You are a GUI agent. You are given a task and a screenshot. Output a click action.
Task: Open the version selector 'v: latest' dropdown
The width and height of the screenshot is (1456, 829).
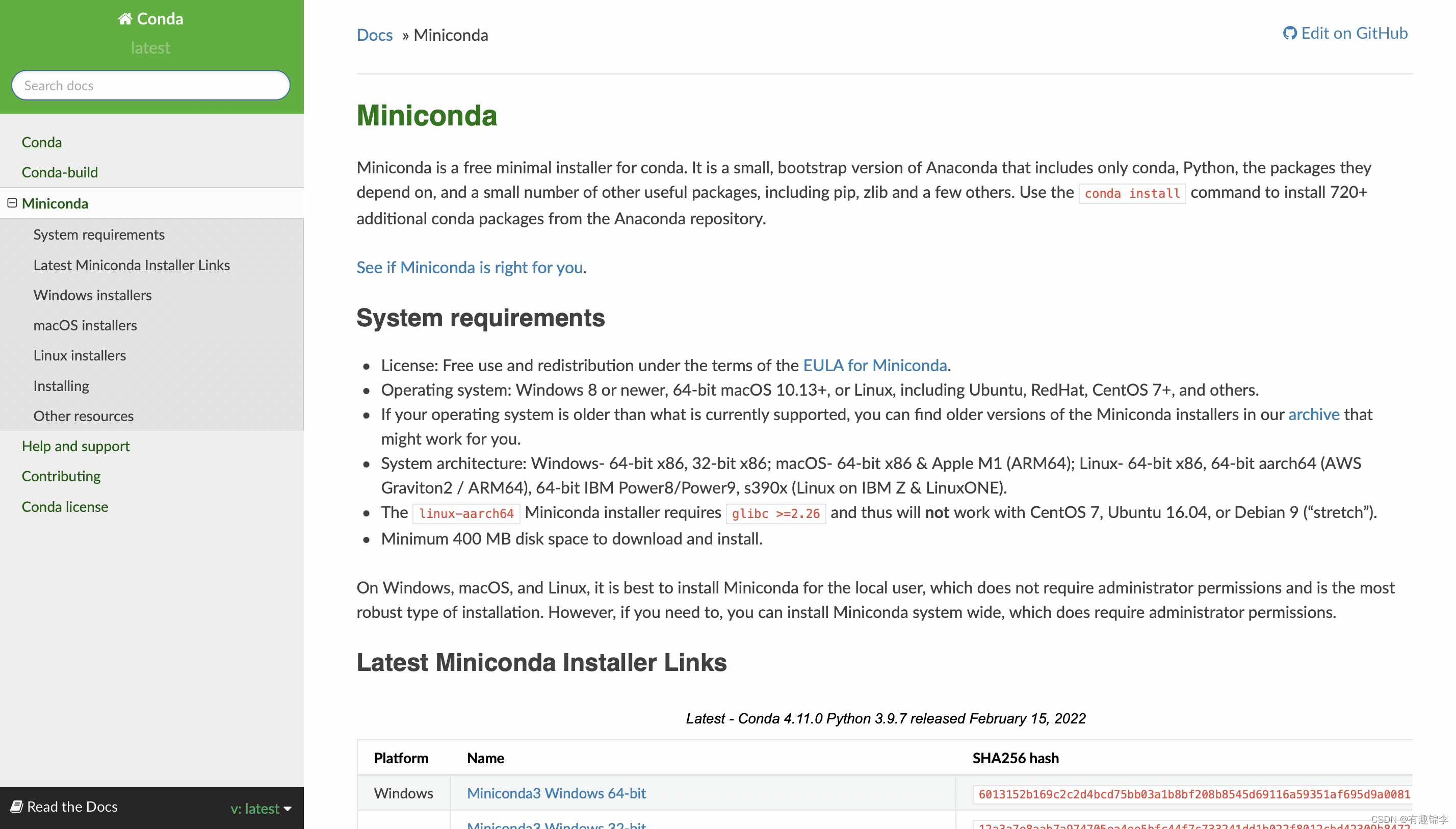(255, 808)
